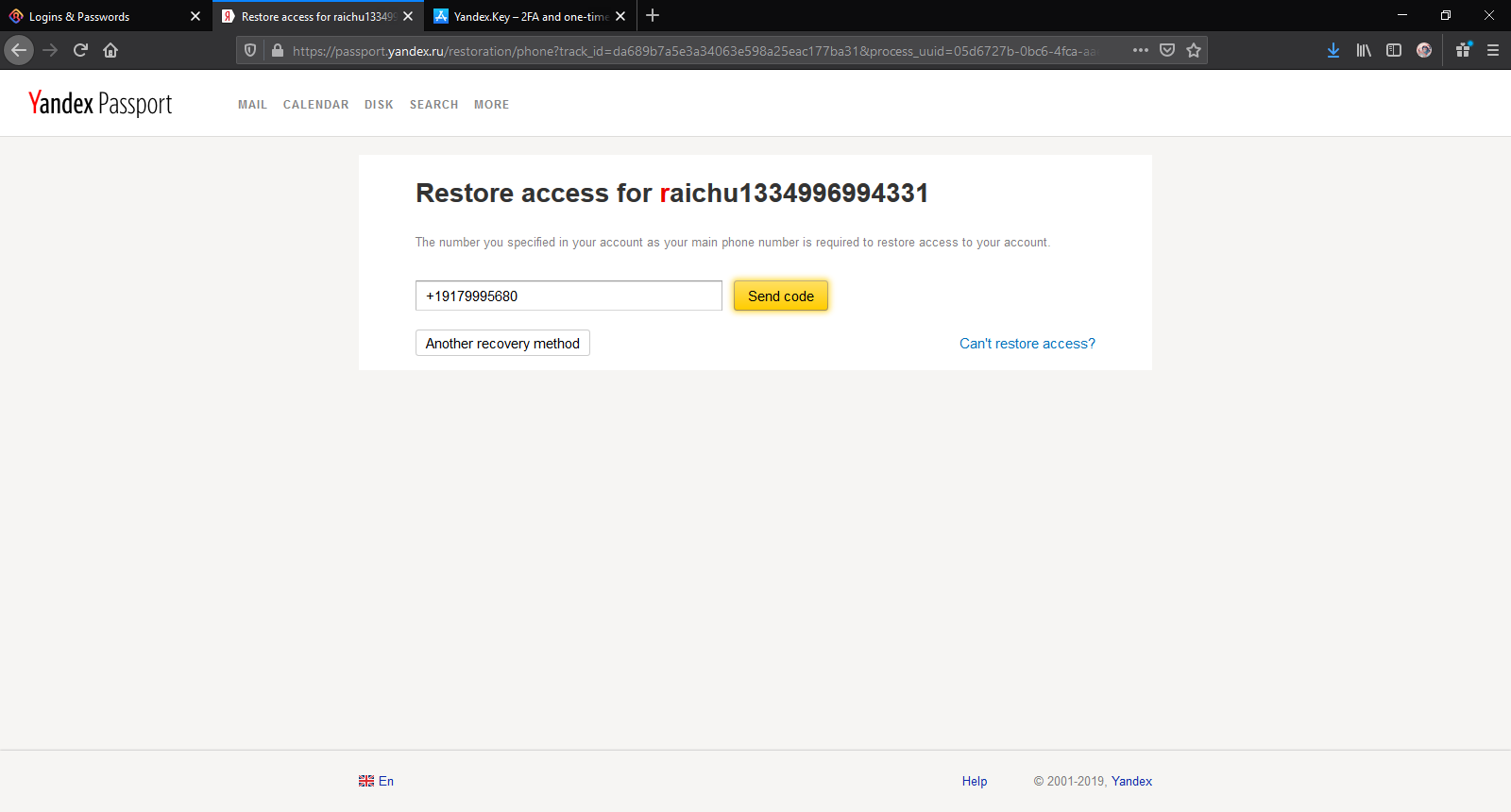Open CALENDAR in Yandex header
Viewport: 1511px width, 812px height.
point(315,105)
